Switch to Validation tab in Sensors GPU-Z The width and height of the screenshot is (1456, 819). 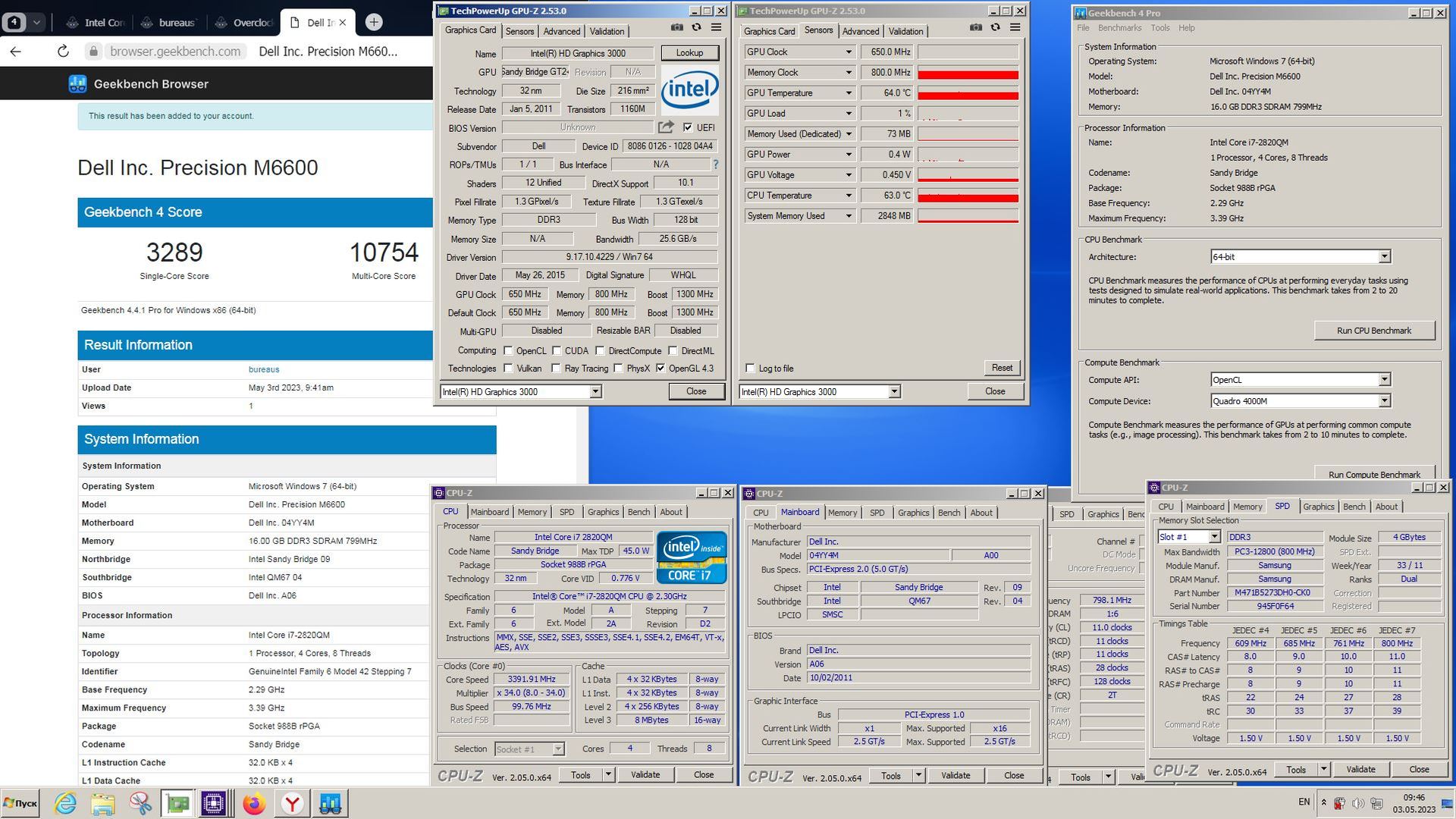click(x=905, y=31)
